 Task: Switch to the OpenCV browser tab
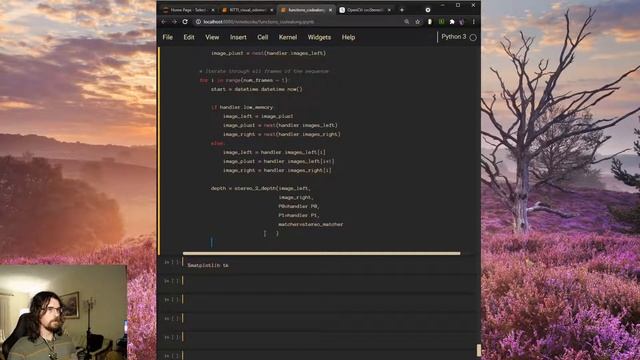point(364,10)
